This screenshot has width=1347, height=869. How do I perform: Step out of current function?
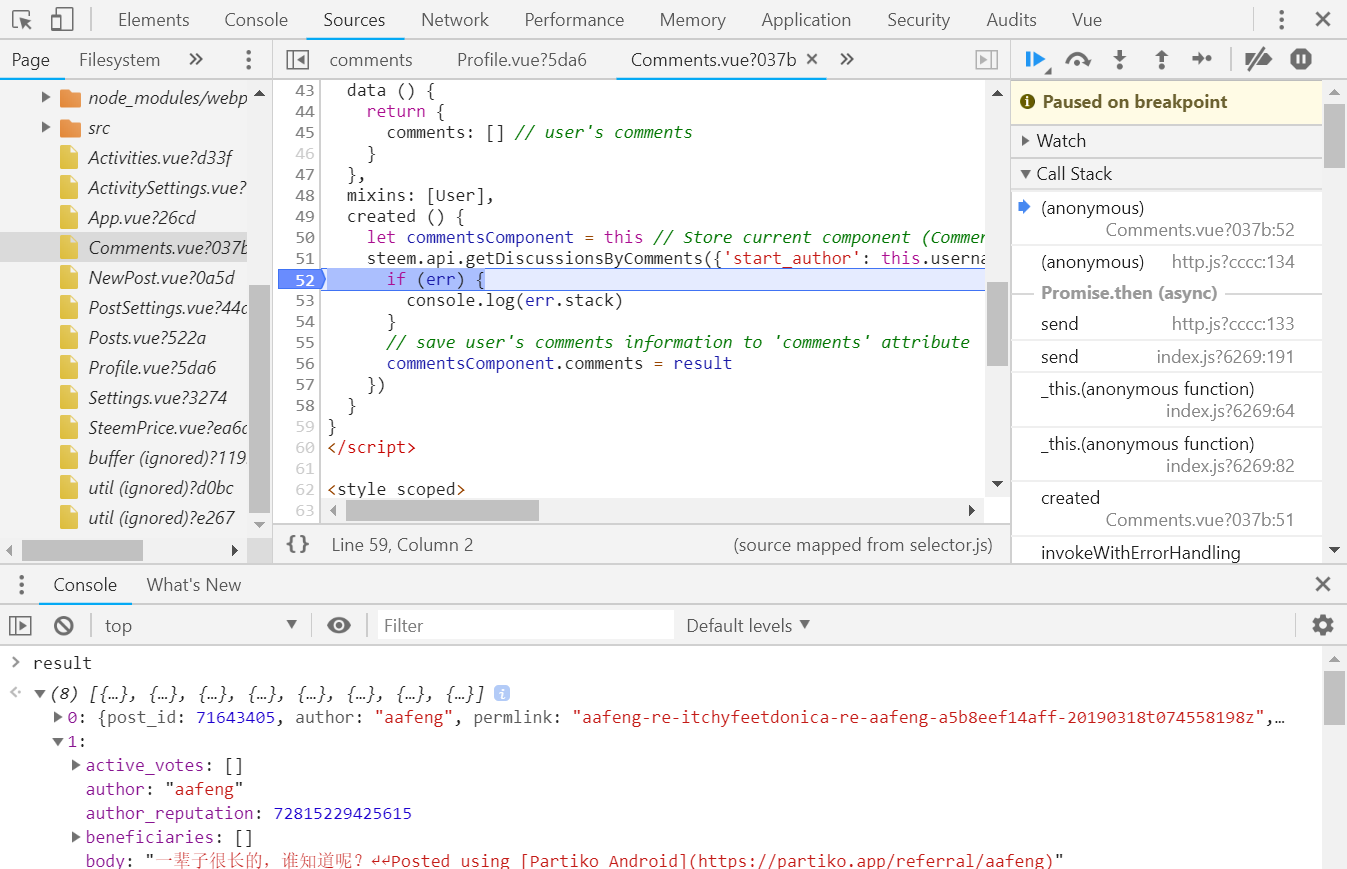[1161, 60]
